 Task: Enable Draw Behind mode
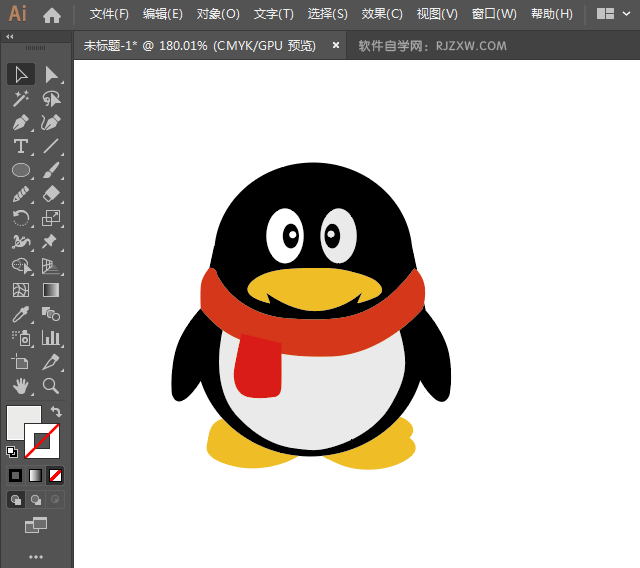(36, 499)
